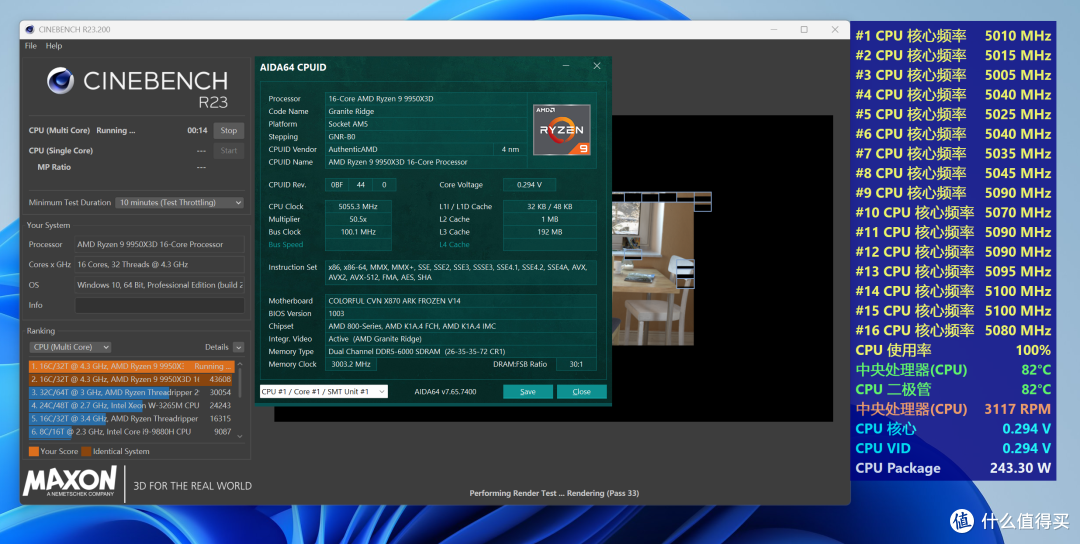This screenshot has height=544, width=1080.
Task: Click the Instruction Set text box
Action: [x=461, y=273]
